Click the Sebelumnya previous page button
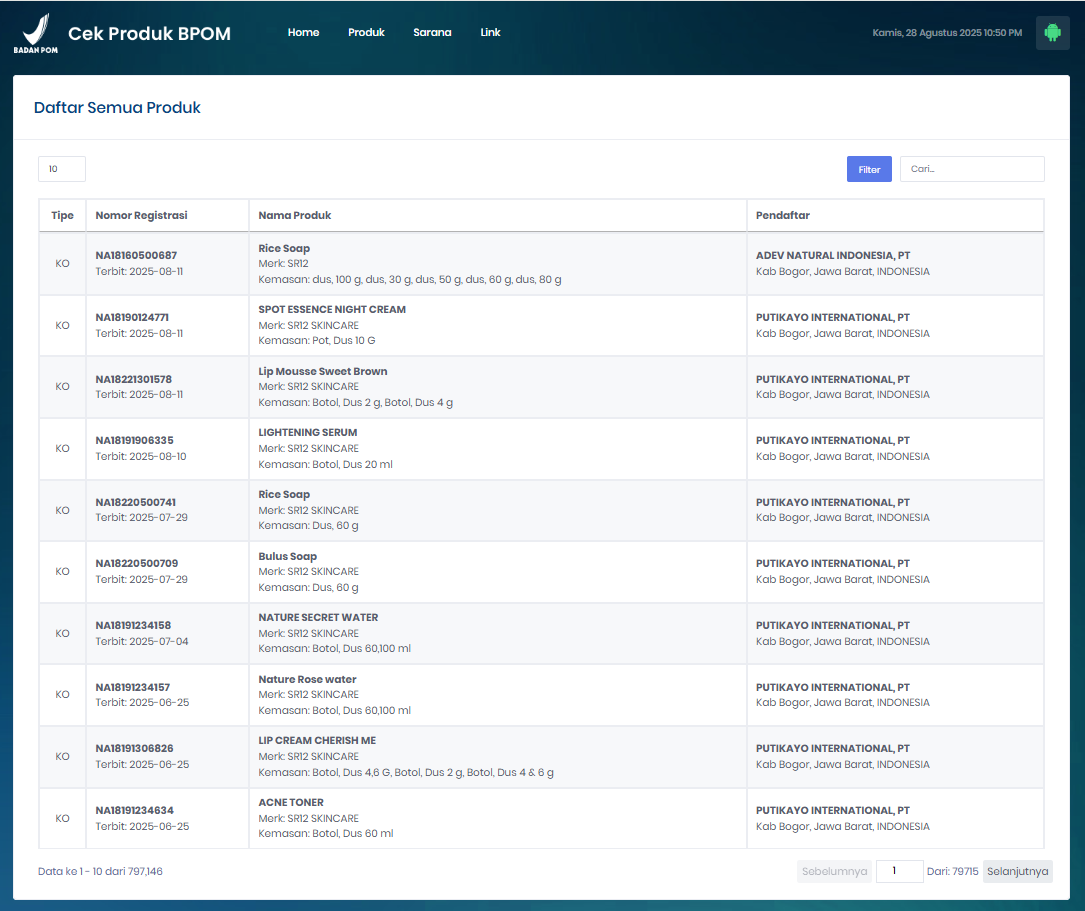Viewport: 1085px width, 911px height. tap(834, 871)
